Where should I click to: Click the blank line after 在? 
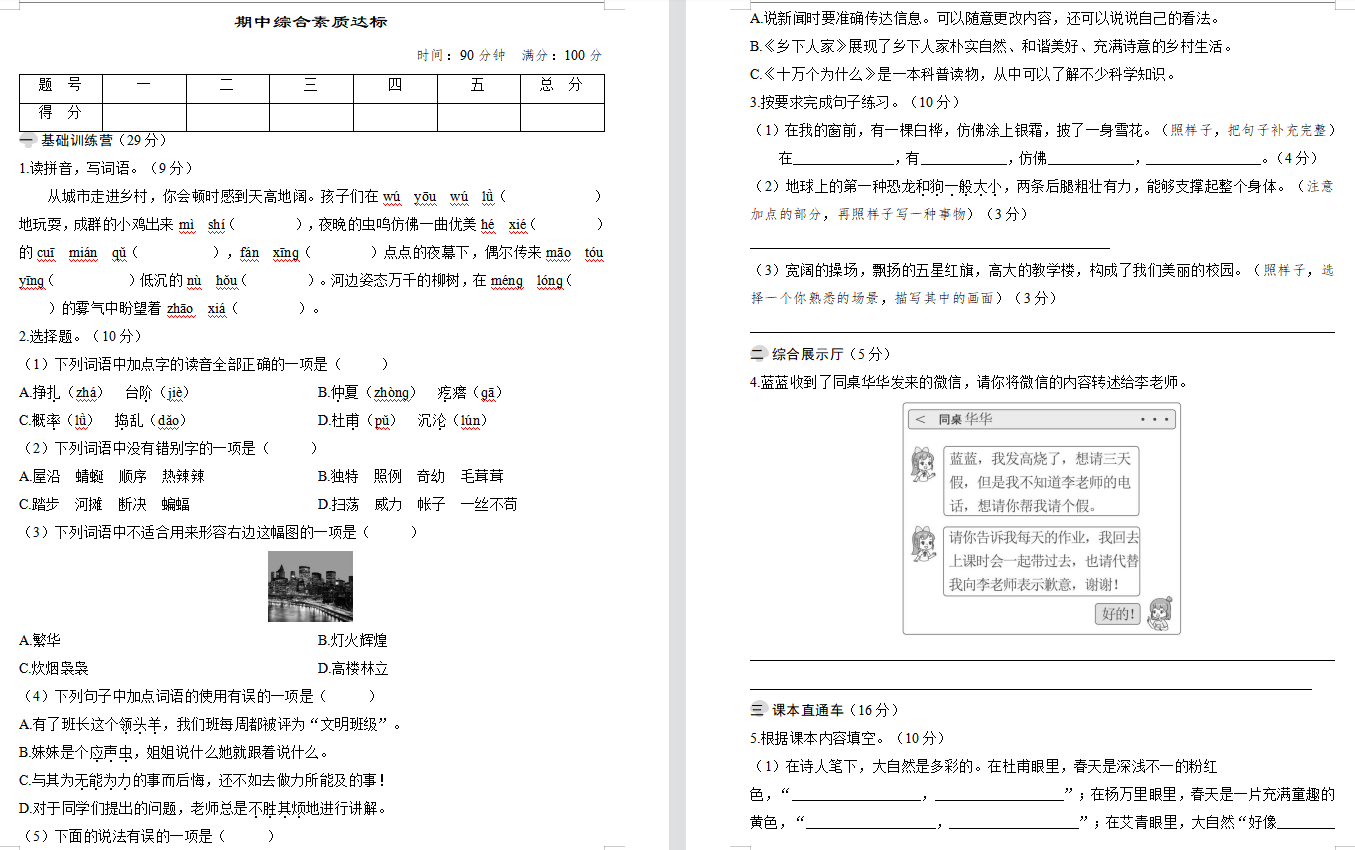point(843,159)
